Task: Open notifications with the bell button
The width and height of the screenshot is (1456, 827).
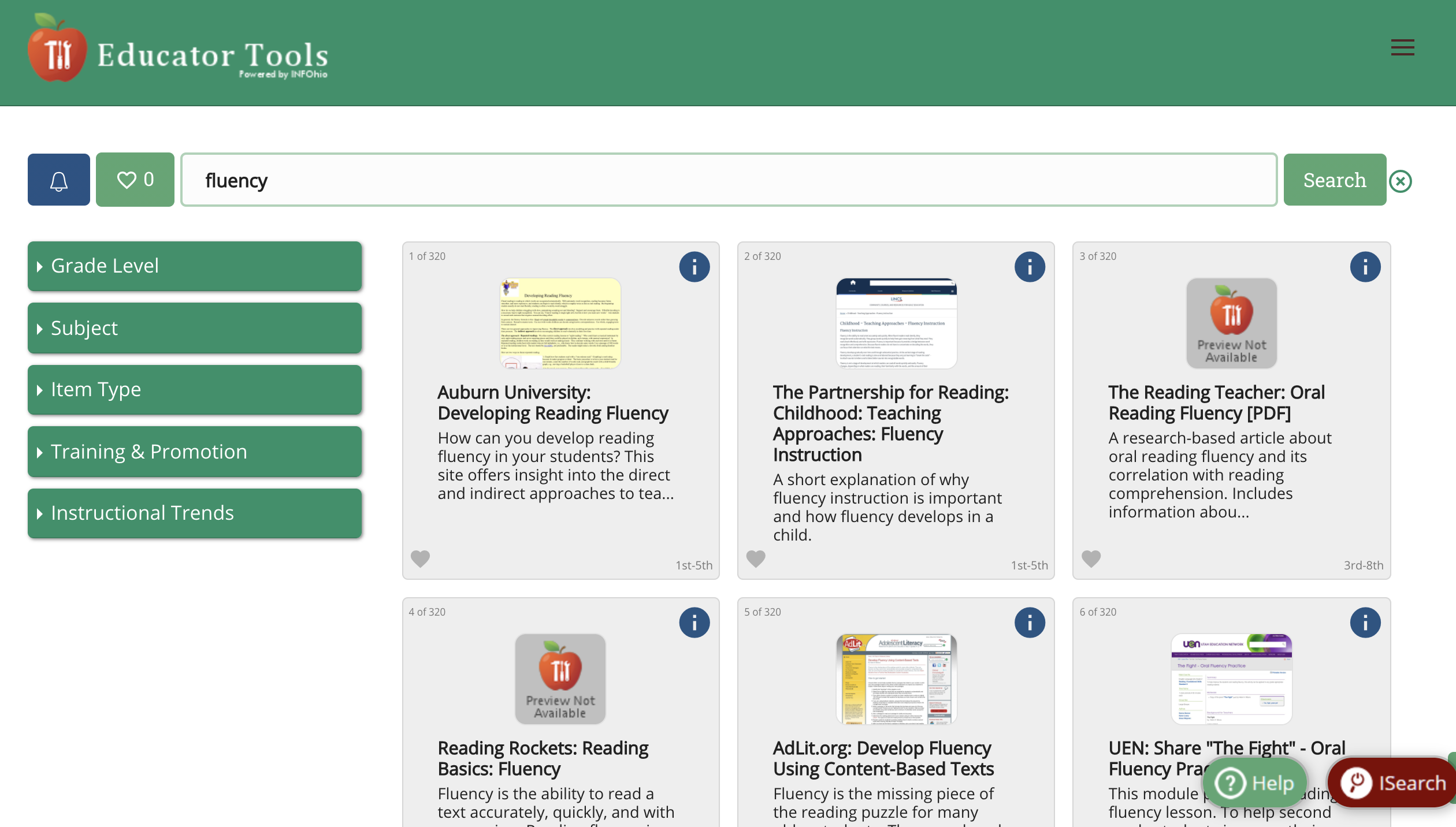Action: point(59,180)
